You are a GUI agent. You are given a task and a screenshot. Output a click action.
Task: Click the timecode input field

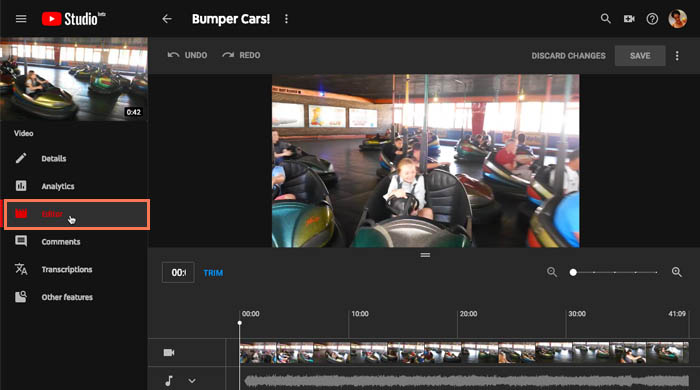coord(178,272)
